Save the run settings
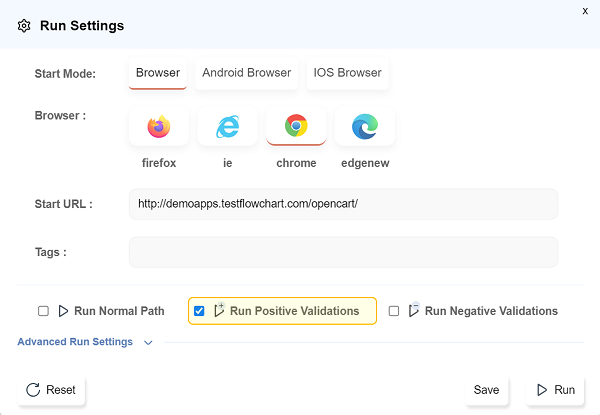600x415 pixels. (487, 390)
